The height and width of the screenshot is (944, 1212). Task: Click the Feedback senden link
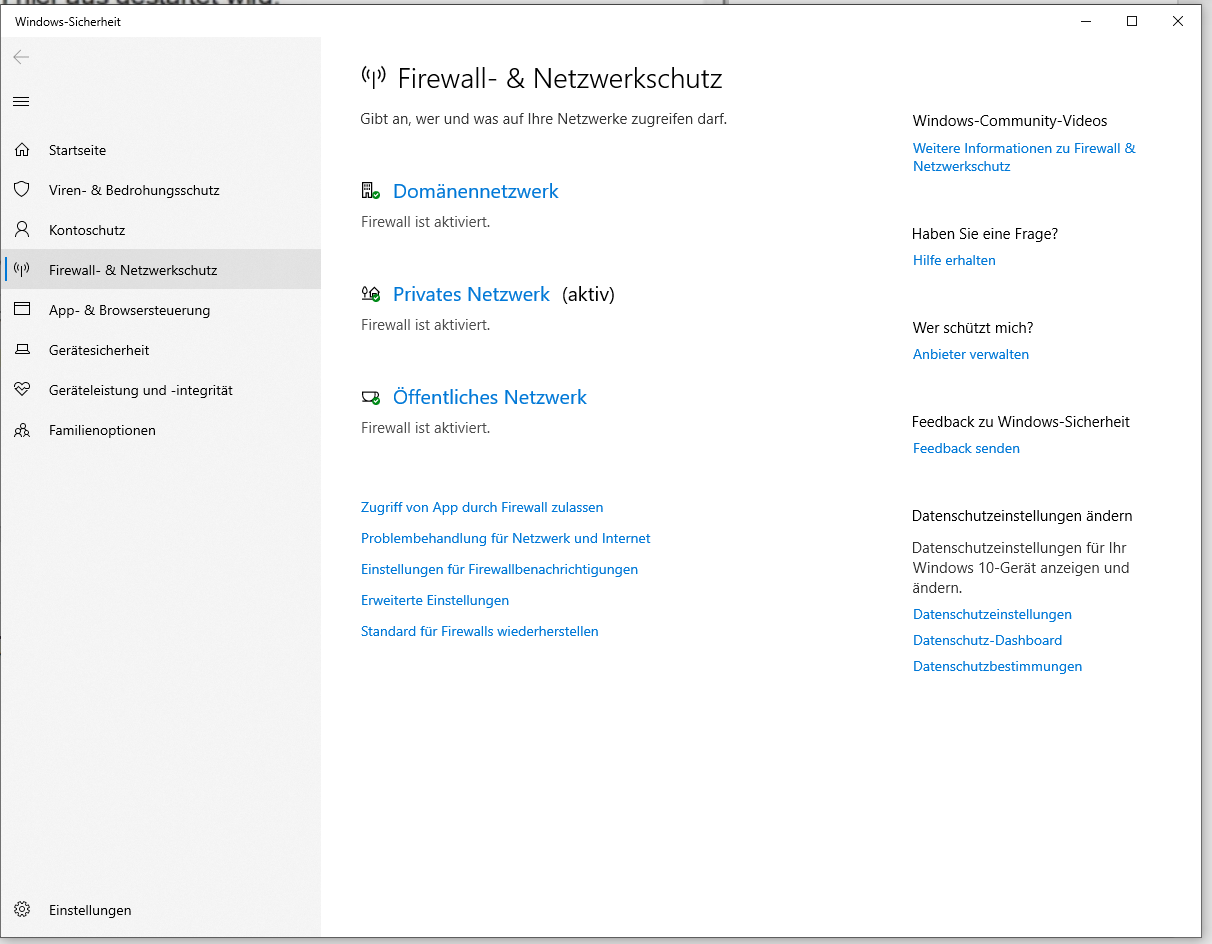point(966,448)
